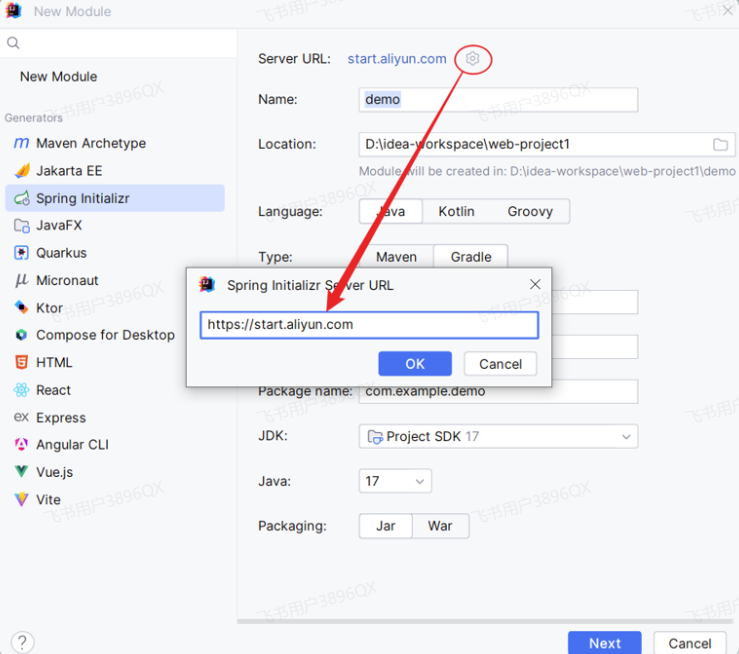Click the Server URL settings gear icon
This screenshot has height=654, width=739.
tap(472, 58)
